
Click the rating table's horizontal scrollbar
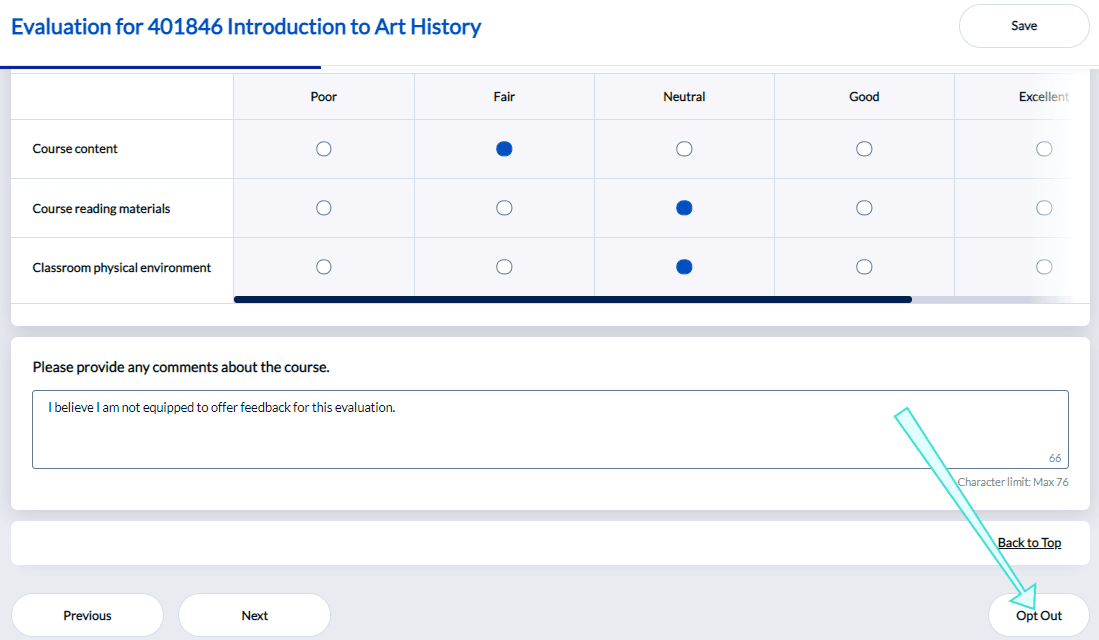[x=572, y=298]
